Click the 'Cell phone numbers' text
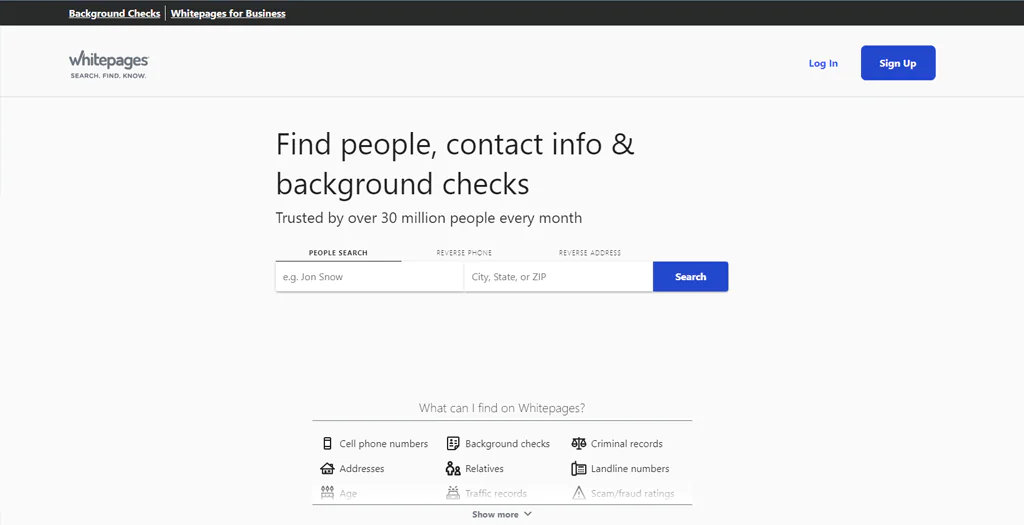The image size is (1024, 525). coord(383,444)
